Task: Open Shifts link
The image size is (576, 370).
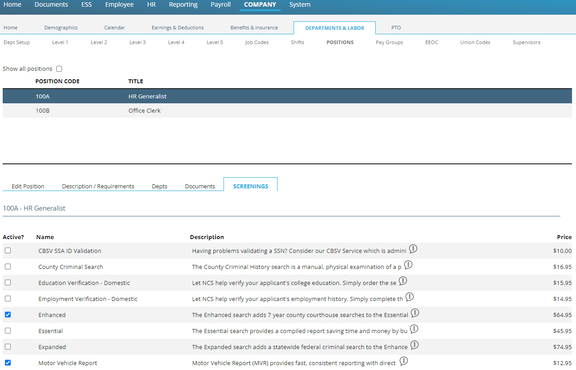Action: click(297, 42)
